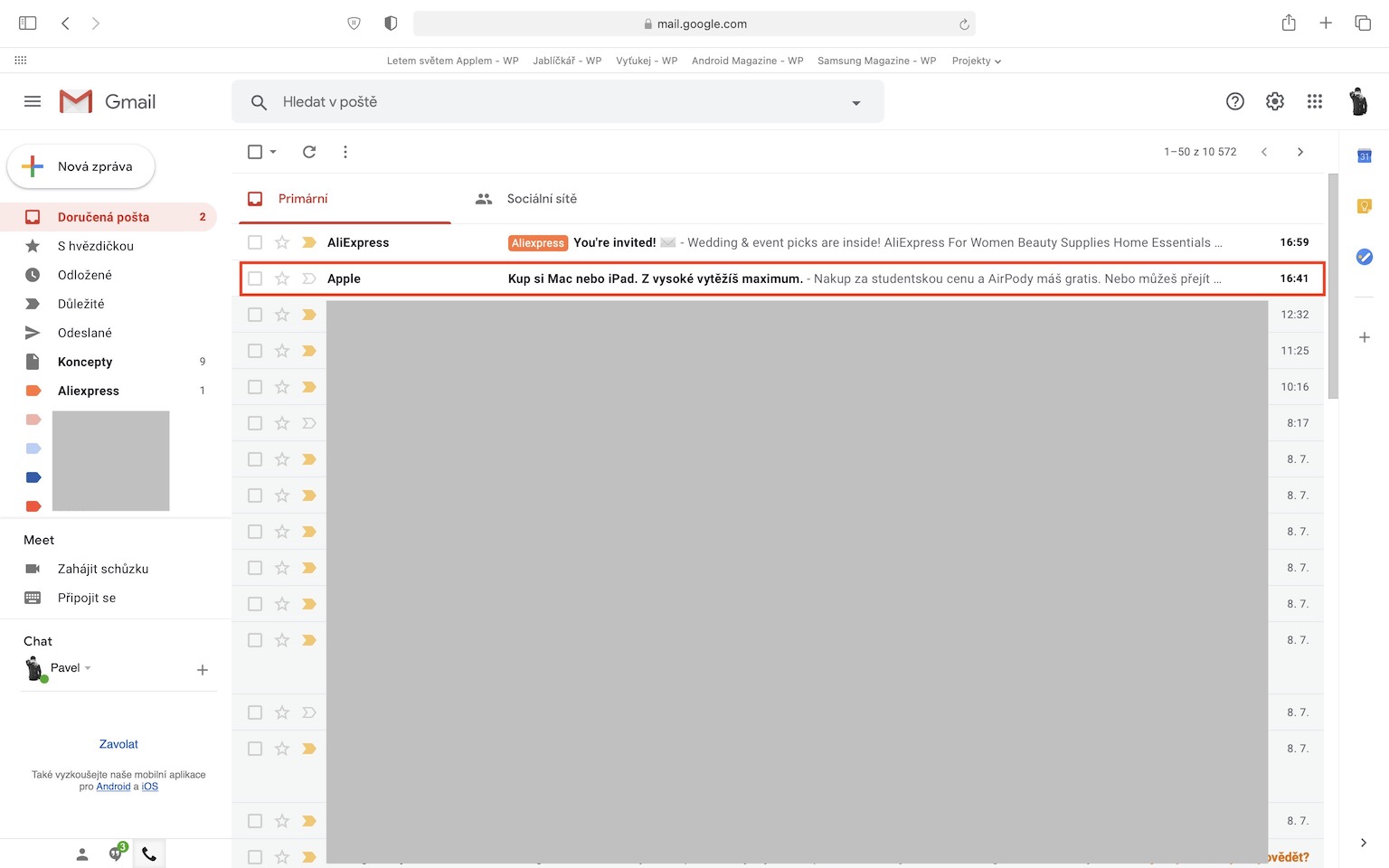Tick the checkbox for AliExpress email

(255, 242)
